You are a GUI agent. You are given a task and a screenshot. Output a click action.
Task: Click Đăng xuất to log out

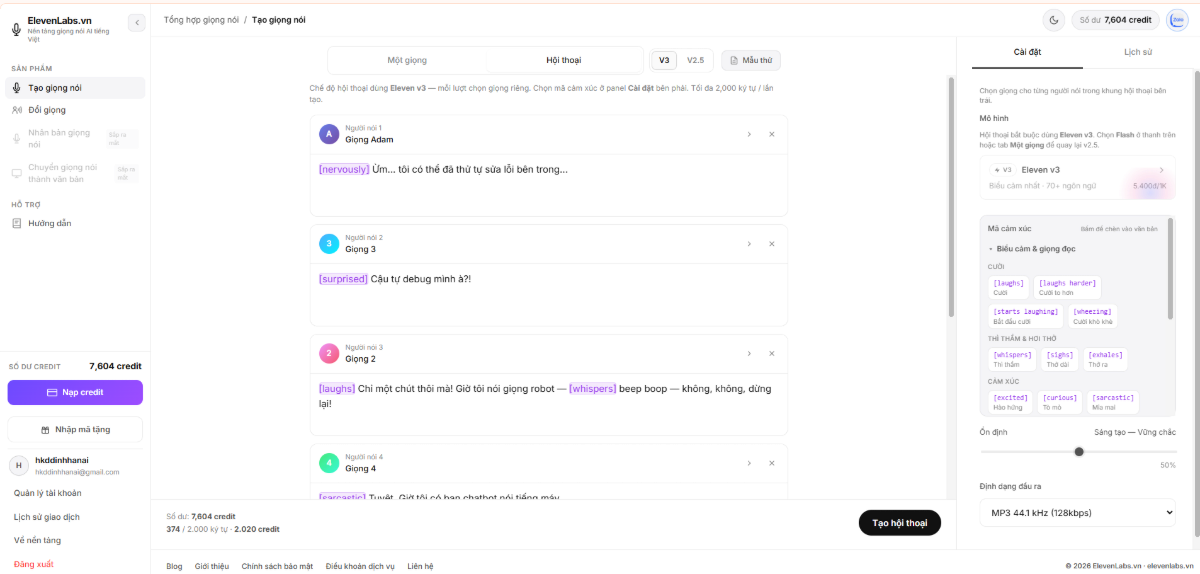click(33, 564)
